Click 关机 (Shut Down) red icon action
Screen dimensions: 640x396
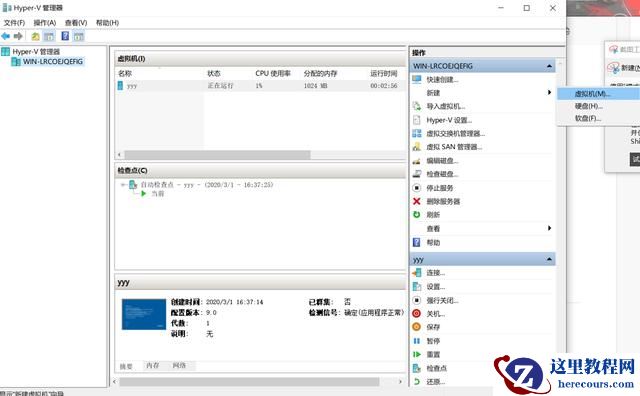(x=436, y=314)
